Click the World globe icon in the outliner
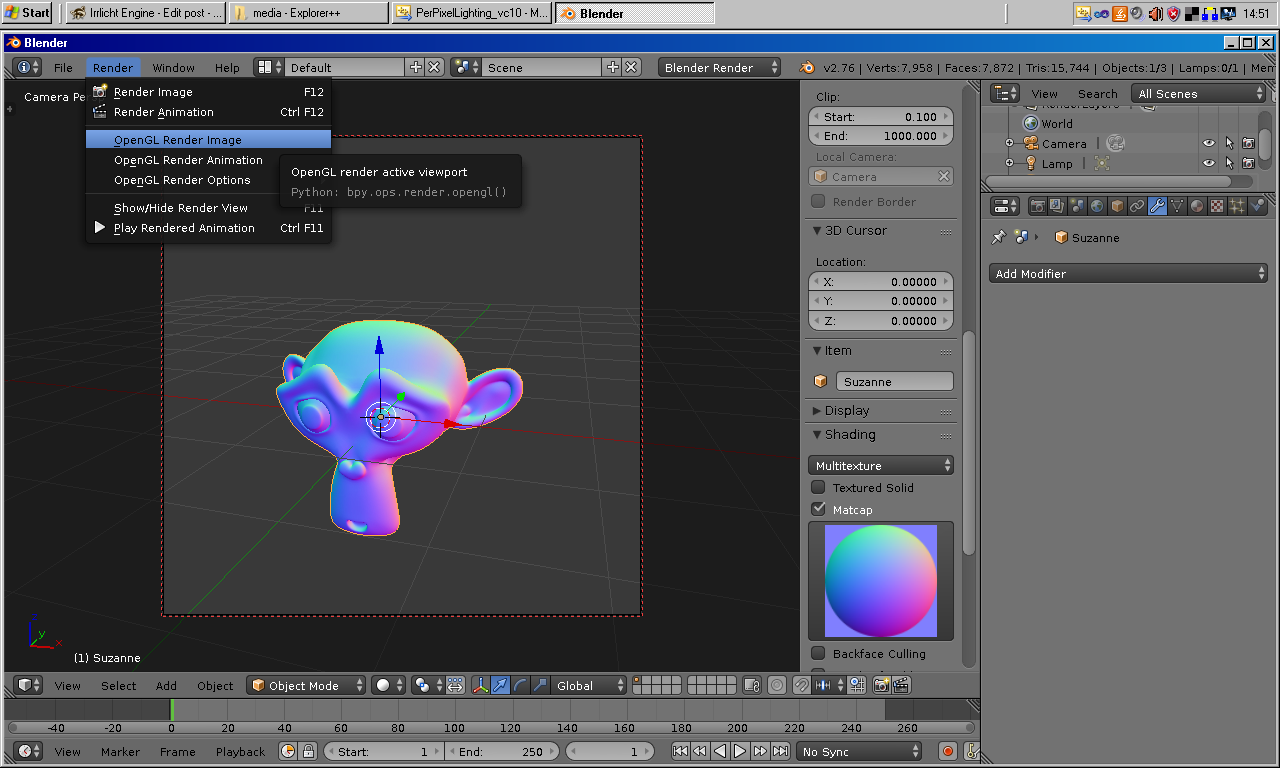 [1031, 124]
